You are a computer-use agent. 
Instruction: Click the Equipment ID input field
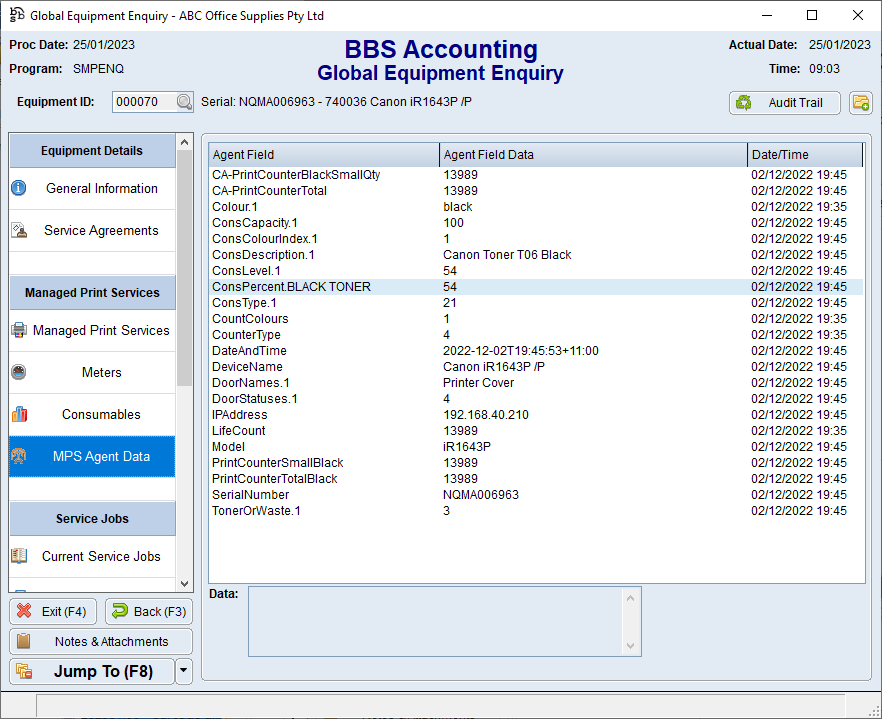point(143,102)
